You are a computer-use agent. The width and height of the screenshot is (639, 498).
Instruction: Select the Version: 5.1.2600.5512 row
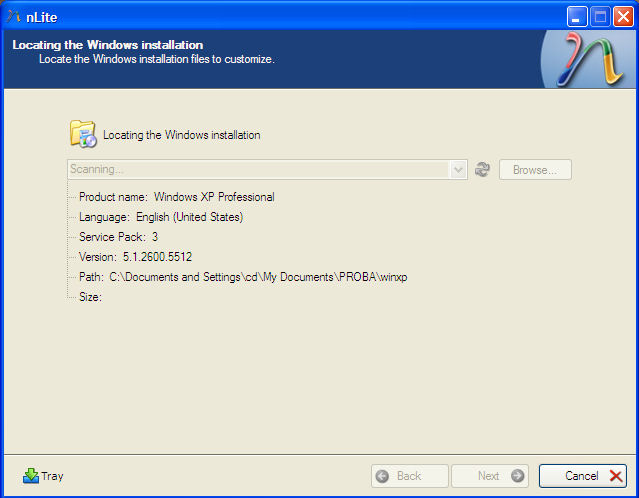(x=135, y=257)
